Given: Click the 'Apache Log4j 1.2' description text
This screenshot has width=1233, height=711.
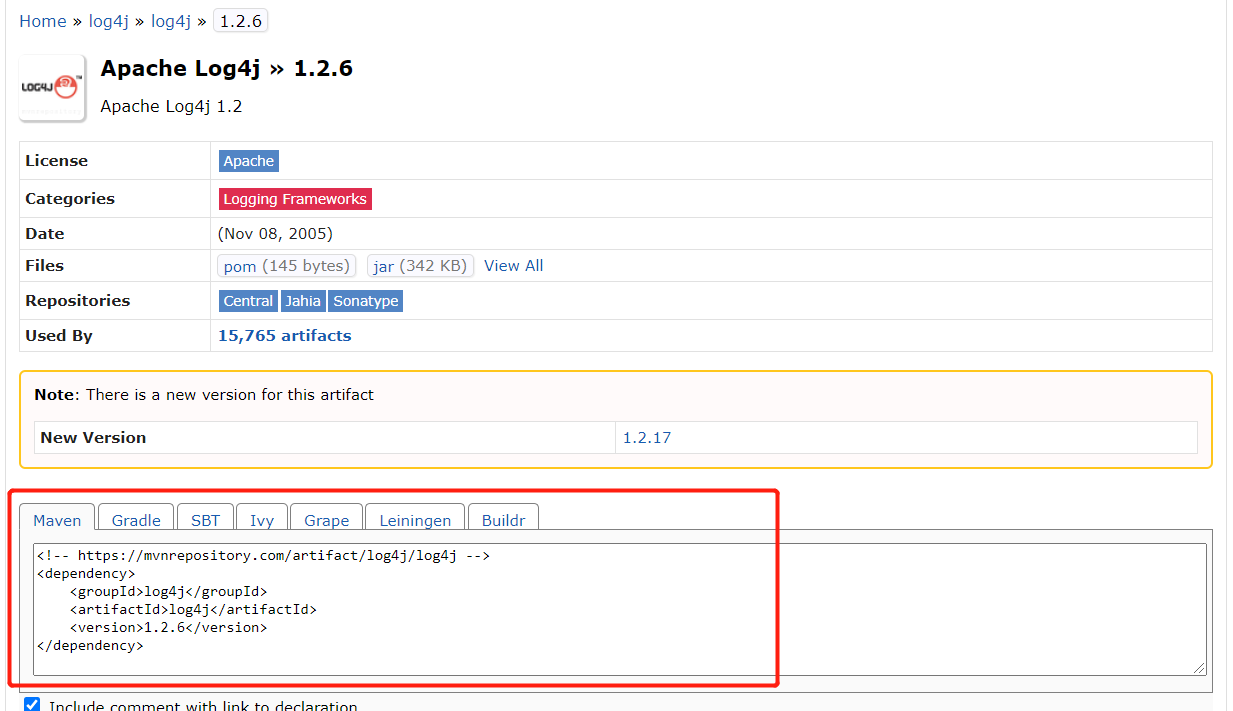Looking at the screenshot, I should [172, 106].
